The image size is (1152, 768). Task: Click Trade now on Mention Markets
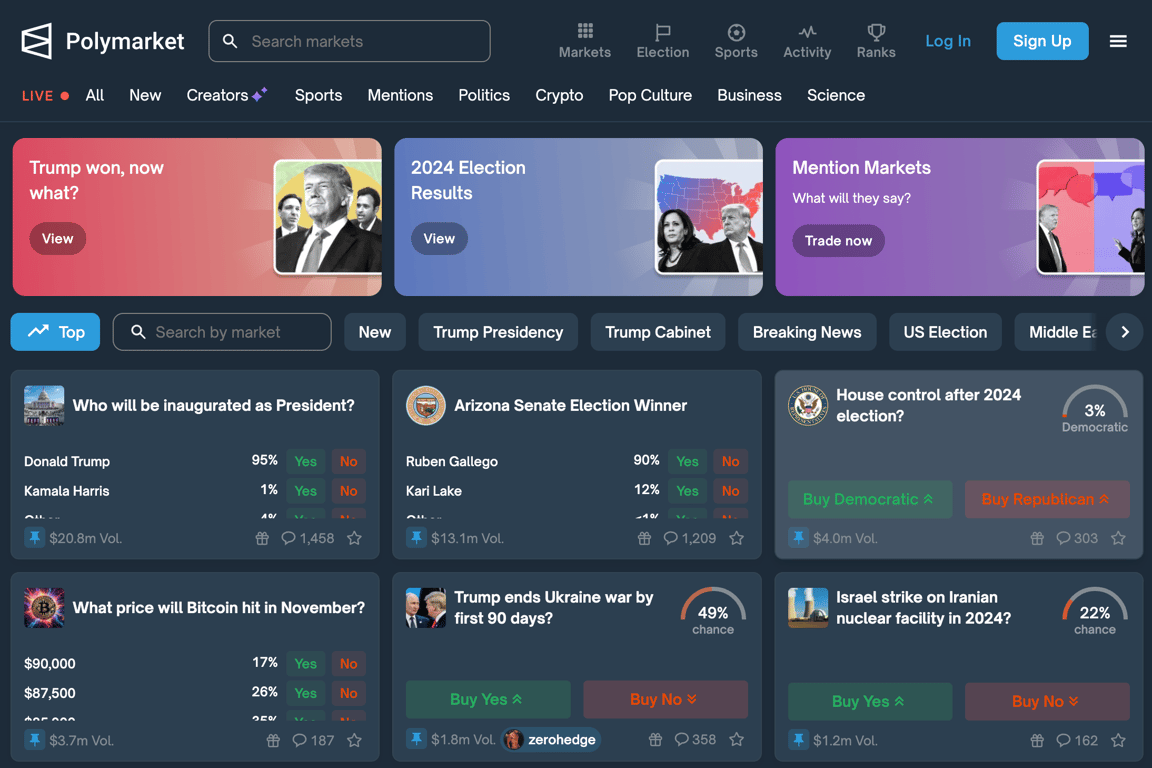point(838,240)
